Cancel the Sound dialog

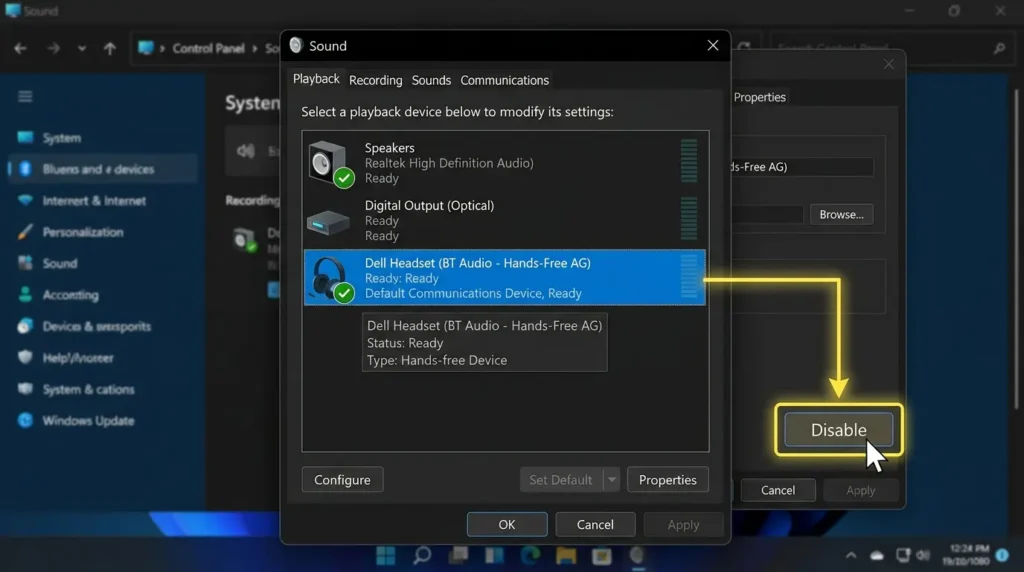[x=595, y=524]
